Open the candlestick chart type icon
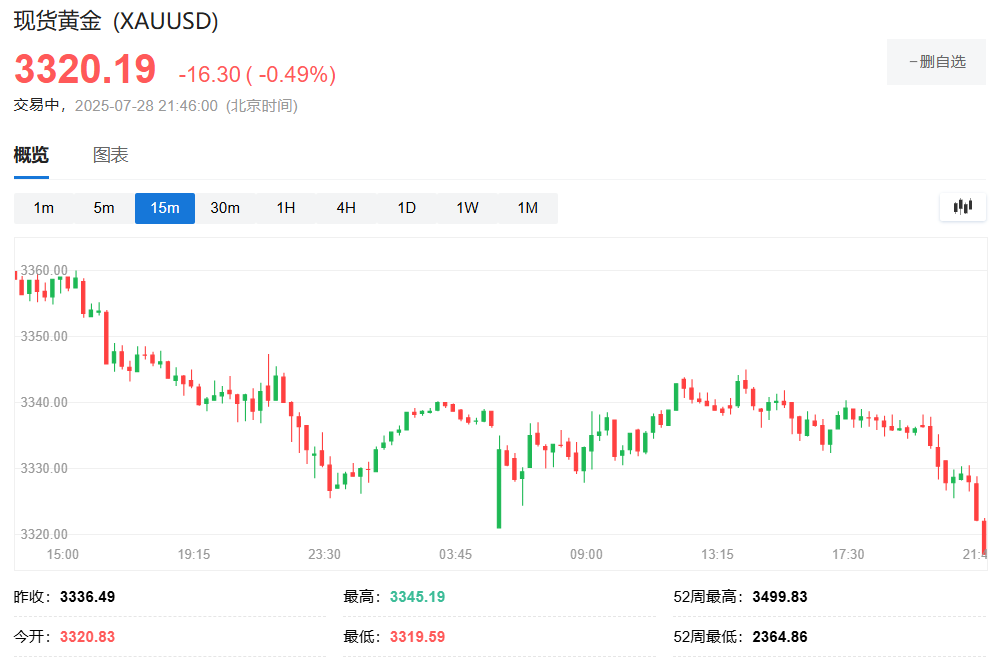 click(963, 207)
